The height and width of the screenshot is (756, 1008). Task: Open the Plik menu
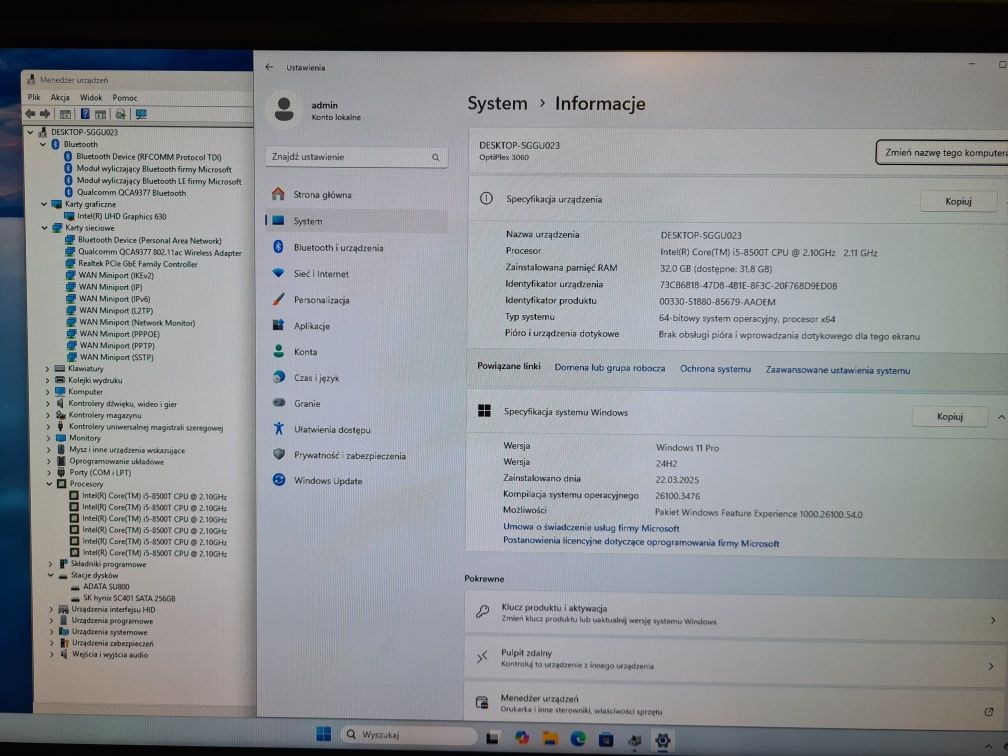click(34, 97)
